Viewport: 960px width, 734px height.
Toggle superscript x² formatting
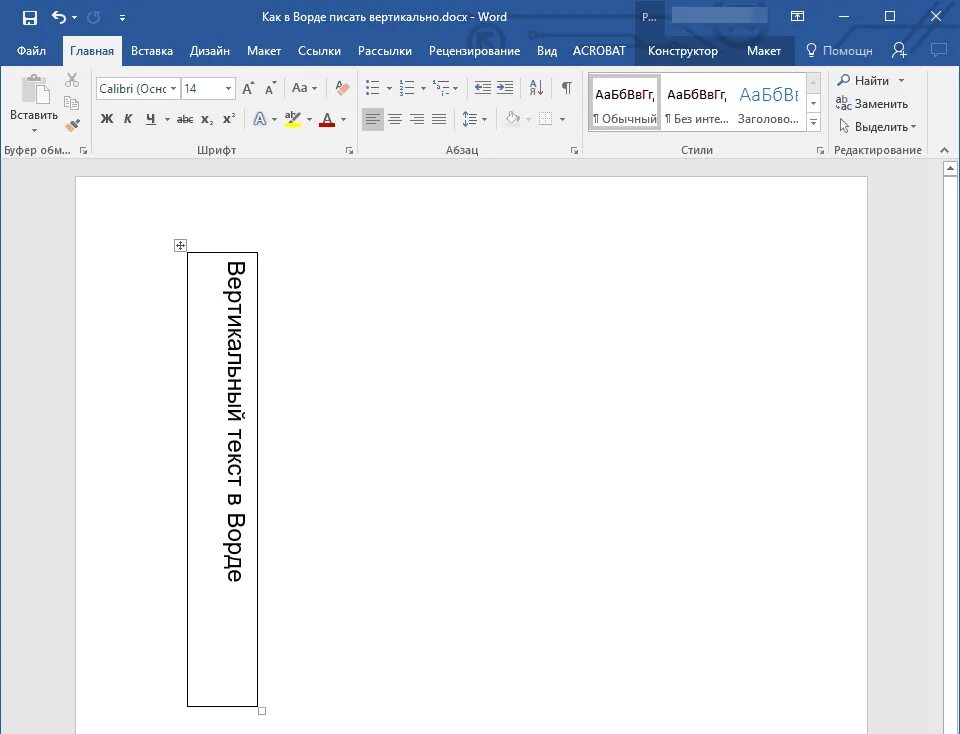pyautogui.click(x=229, y=119)
